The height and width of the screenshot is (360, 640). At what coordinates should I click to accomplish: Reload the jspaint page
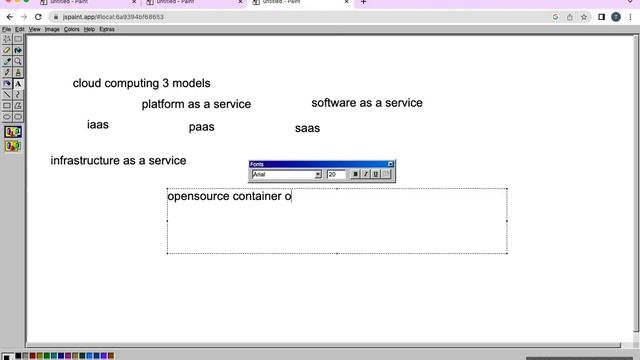tap(38, 17)
